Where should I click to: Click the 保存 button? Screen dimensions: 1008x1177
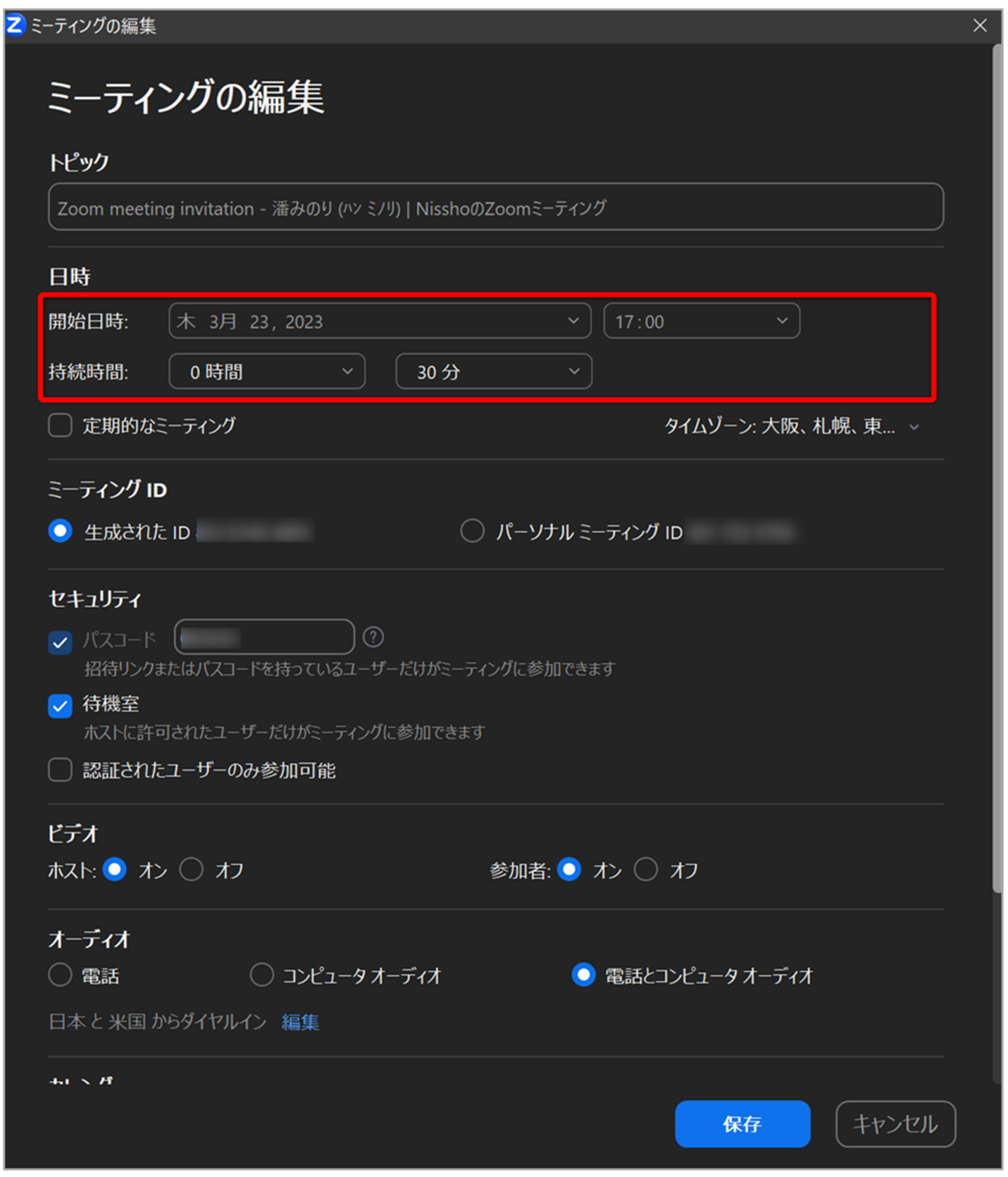click(x=742, y=1123)
